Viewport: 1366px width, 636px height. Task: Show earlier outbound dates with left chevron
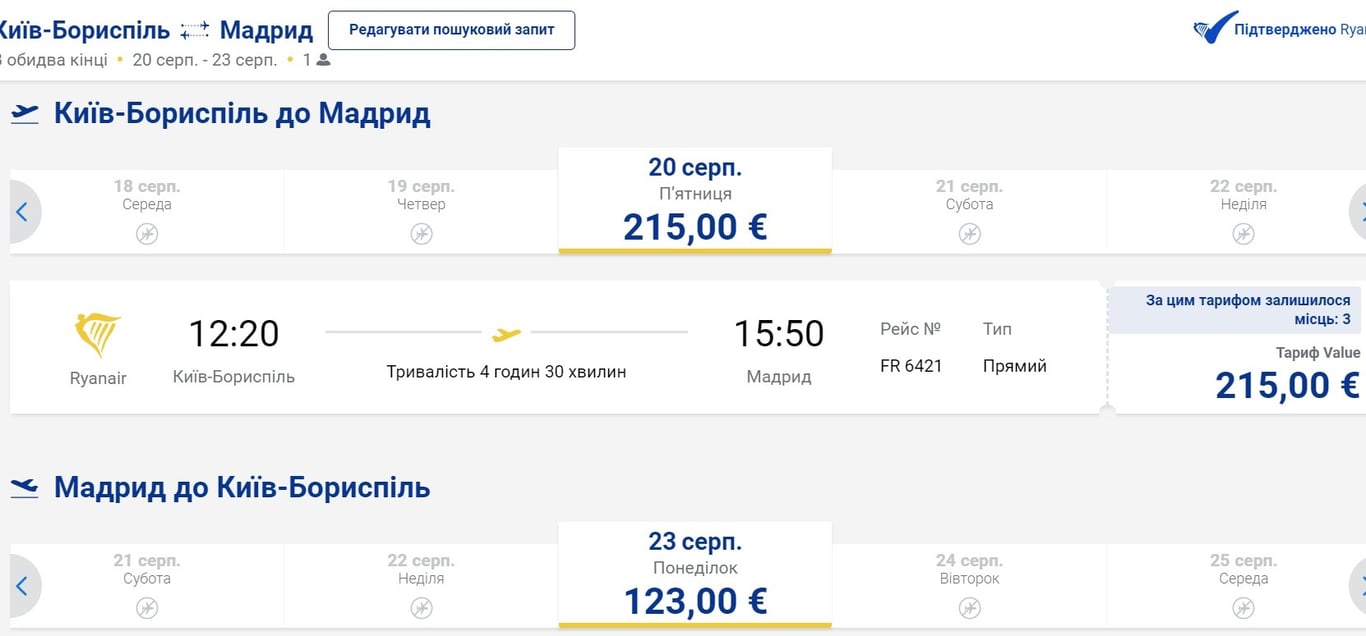click(22, 212)
